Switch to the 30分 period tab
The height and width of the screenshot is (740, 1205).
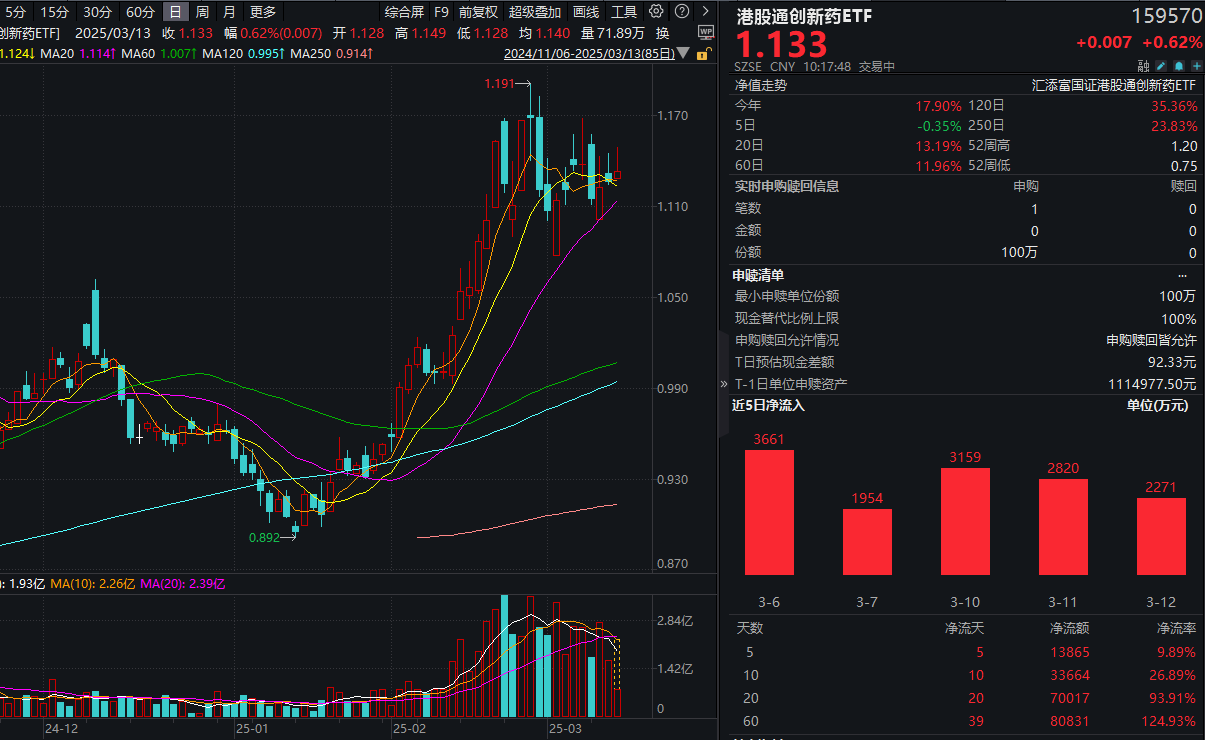click(x=97, y=12)
